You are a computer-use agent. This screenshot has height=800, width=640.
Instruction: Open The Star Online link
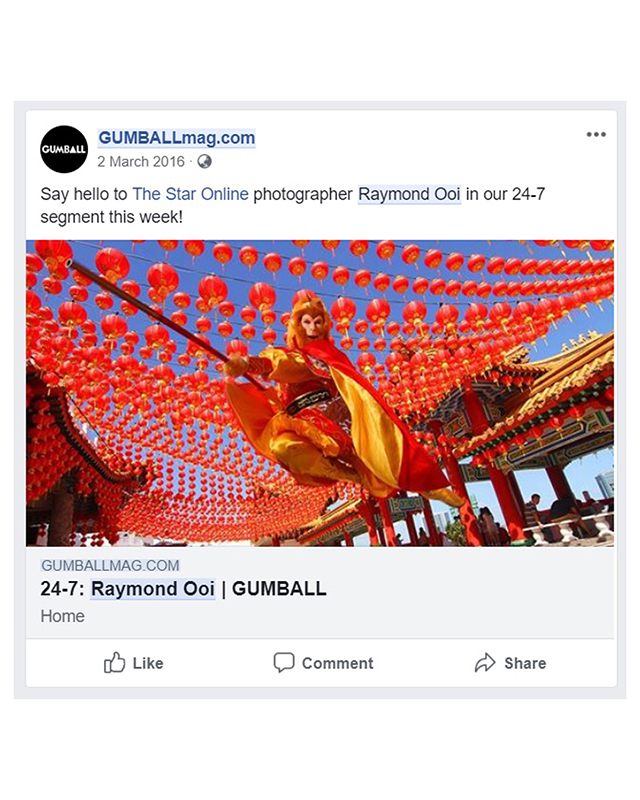190,194
